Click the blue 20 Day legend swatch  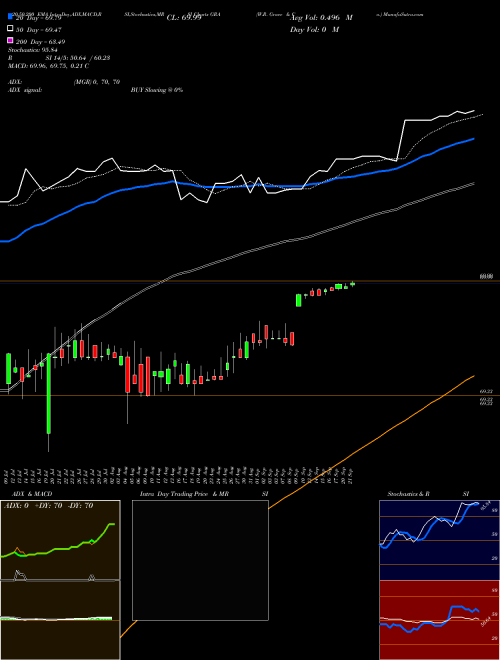[x=10, y=16]
